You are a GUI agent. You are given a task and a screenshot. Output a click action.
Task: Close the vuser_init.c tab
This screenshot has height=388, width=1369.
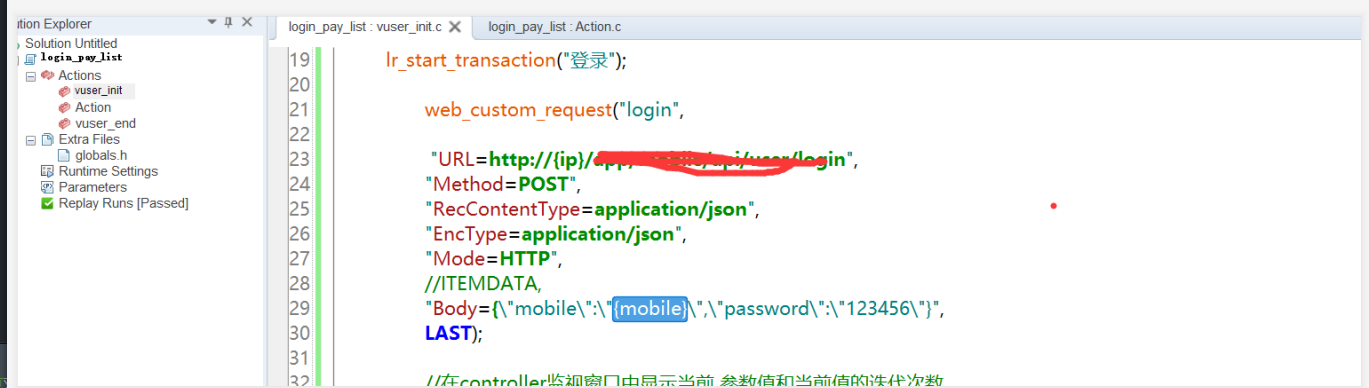pyautogui.click(x=454, y=27)
